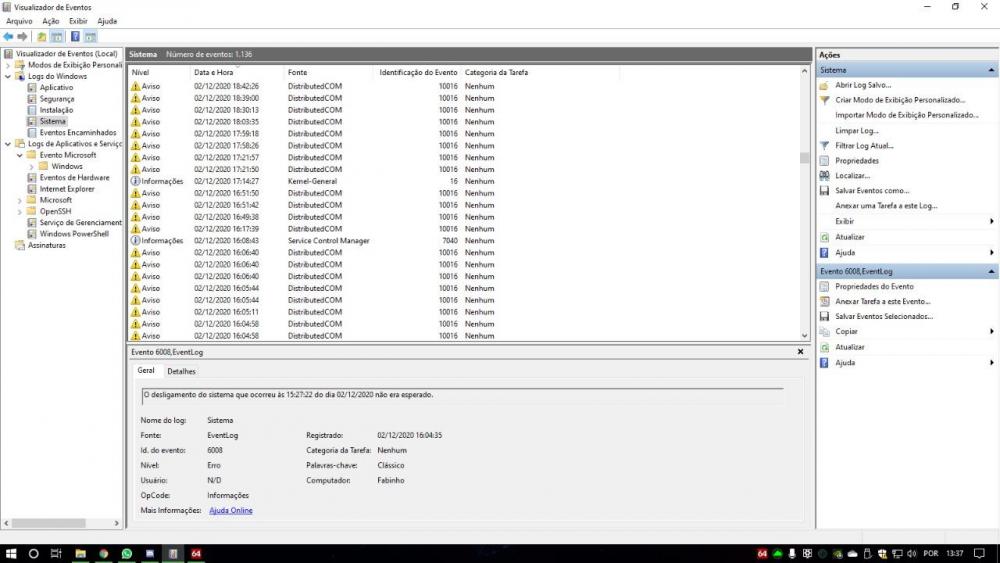Open the notification center icon
This screenshot has height=563, width=1000.
pos(980,553)
